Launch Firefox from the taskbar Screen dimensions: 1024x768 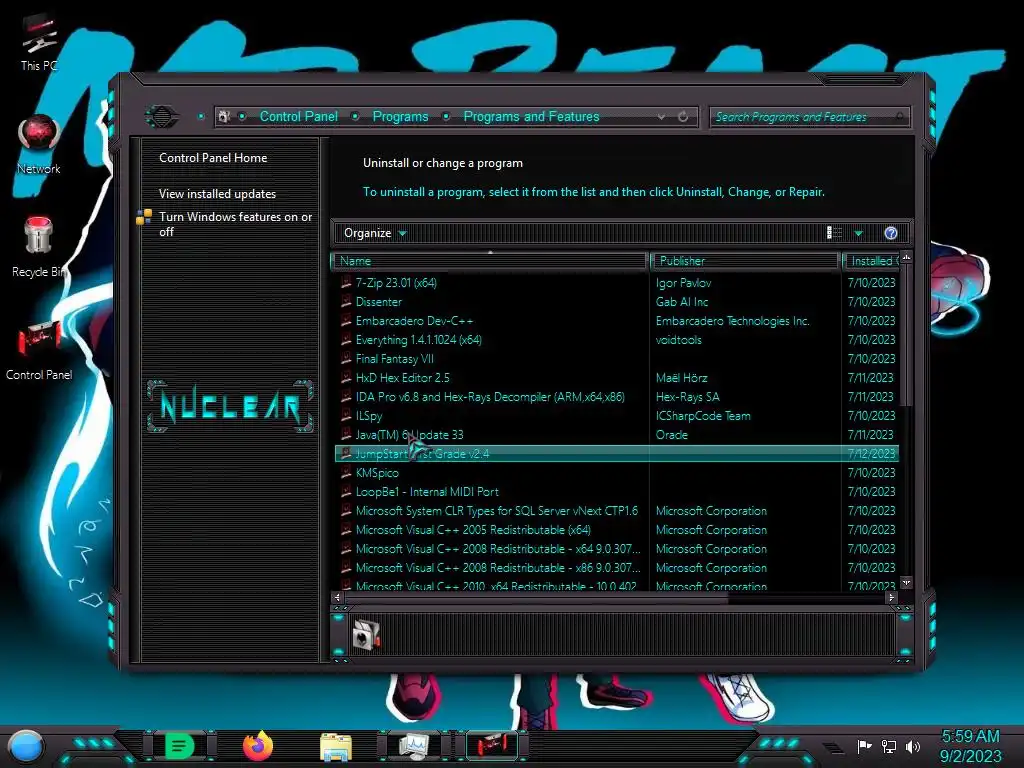(x=257, y=746)
